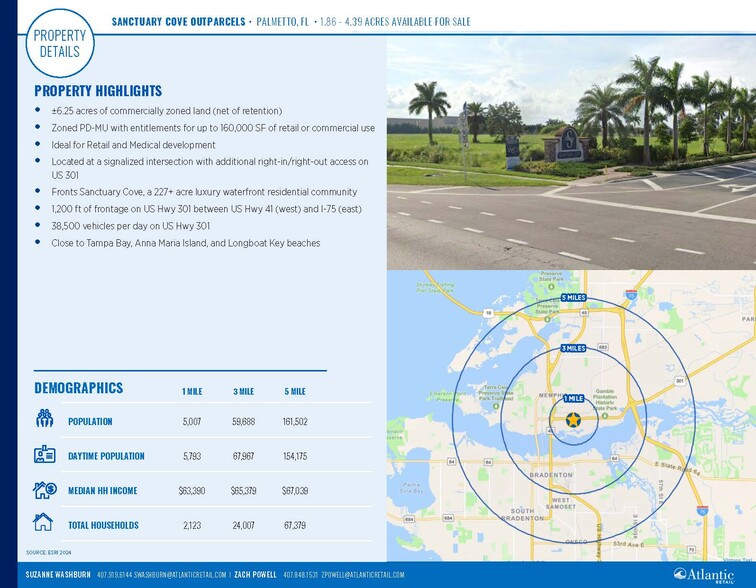The width and height of the screenshot is (756, 588).
Task: Click the 1 MILE demographics column header
Action: (191, 391)
